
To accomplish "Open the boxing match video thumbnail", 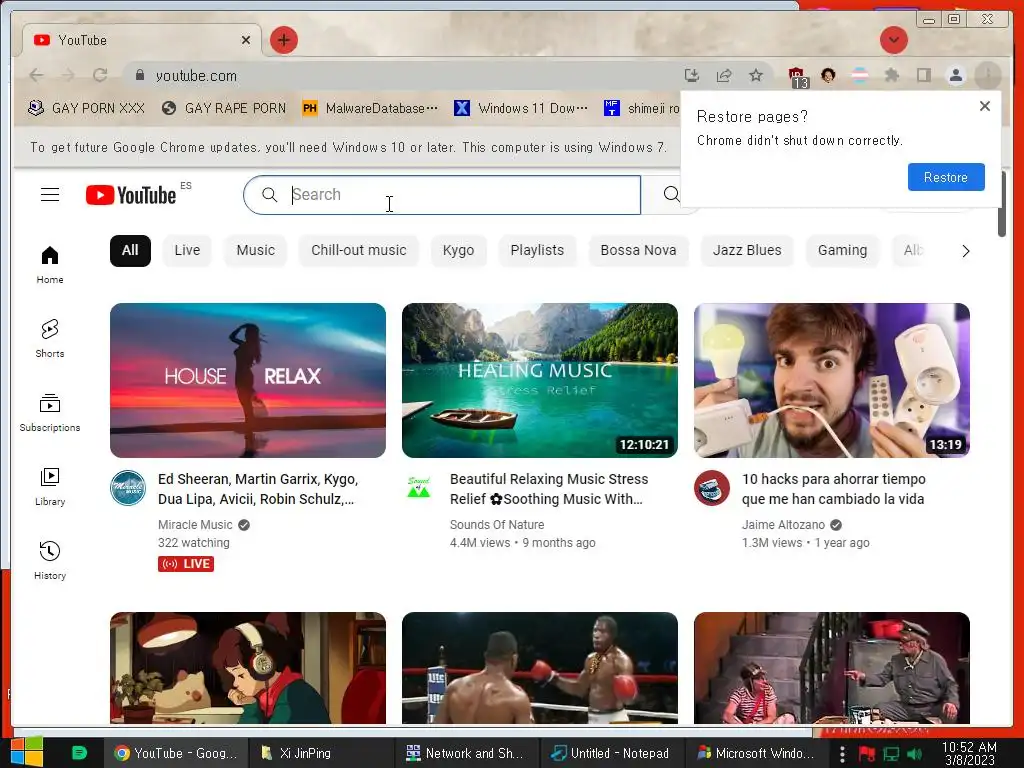I will (x=539, y=667).
